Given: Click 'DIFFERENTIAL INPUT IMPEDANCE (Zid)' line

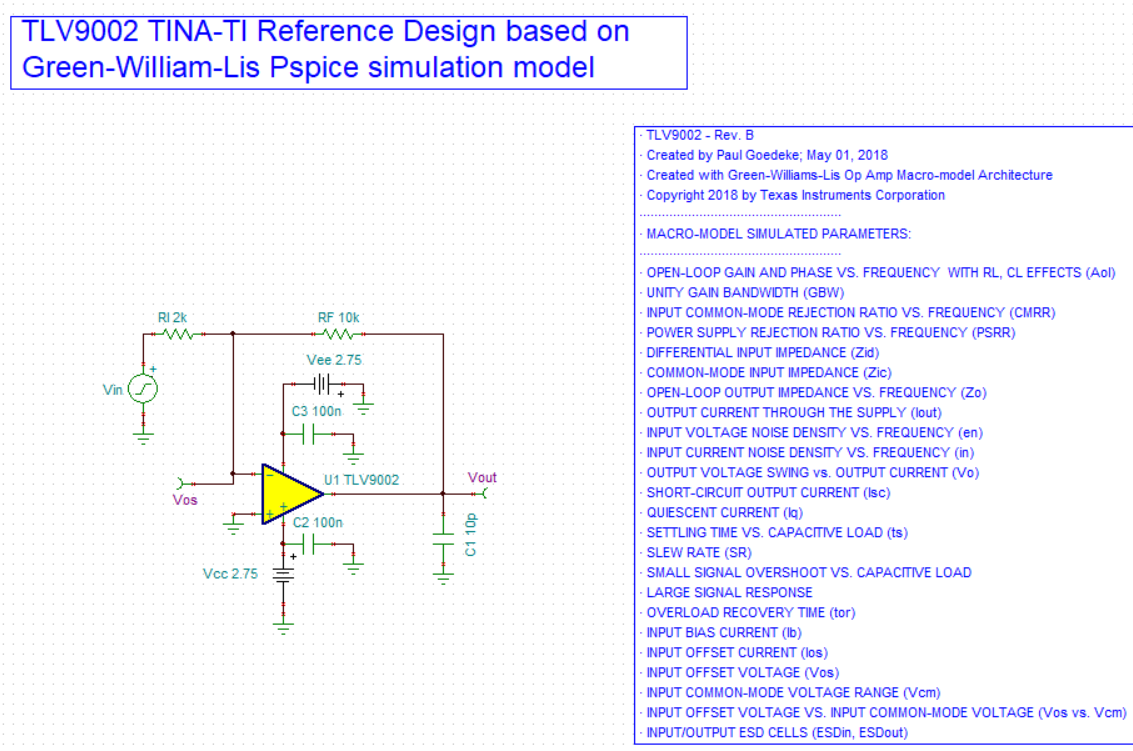Looking at the screenshot, I should 762,353.
